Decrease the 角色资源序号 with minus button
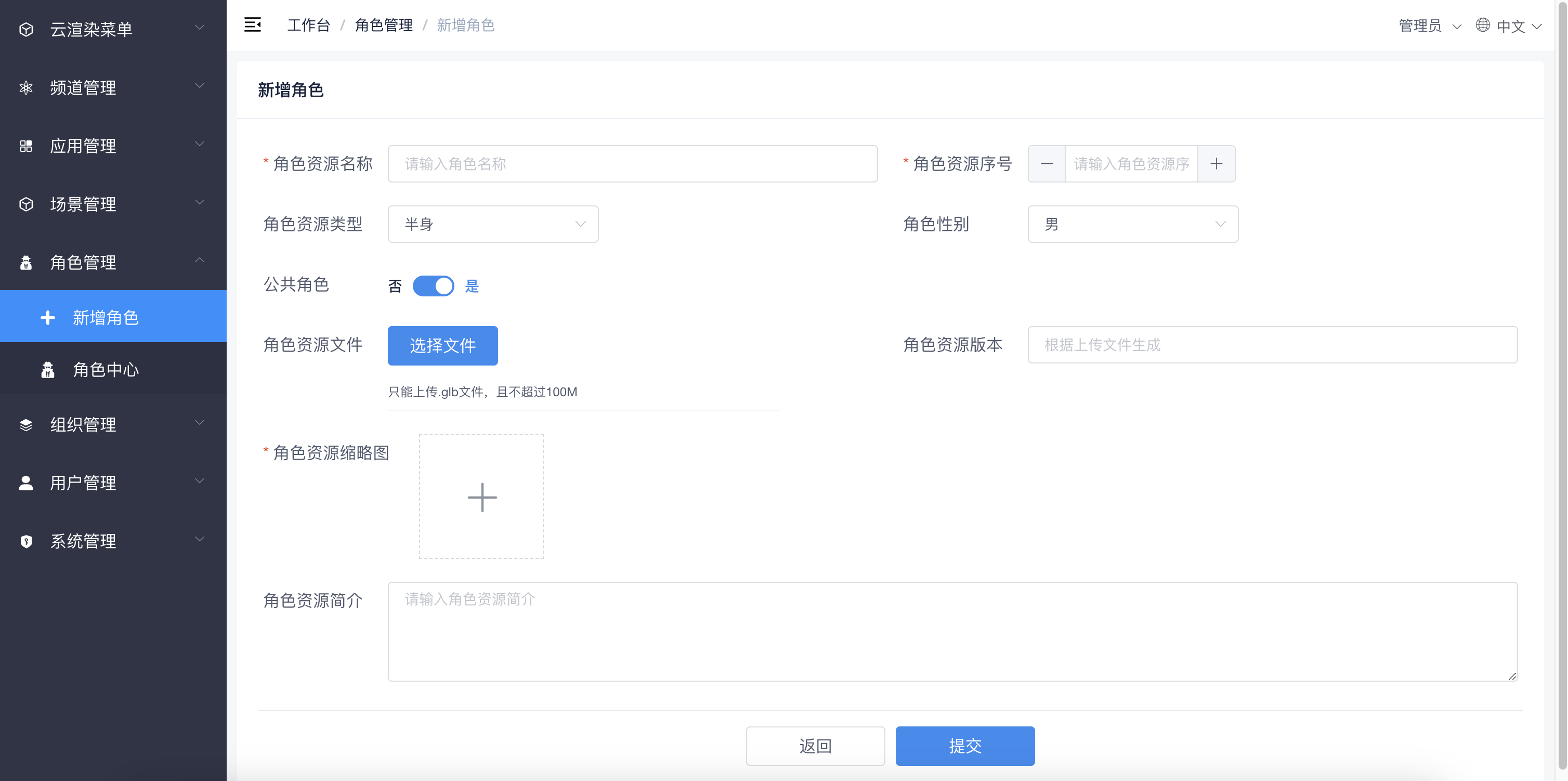The image size is (1568, 781). point(1047,164)
